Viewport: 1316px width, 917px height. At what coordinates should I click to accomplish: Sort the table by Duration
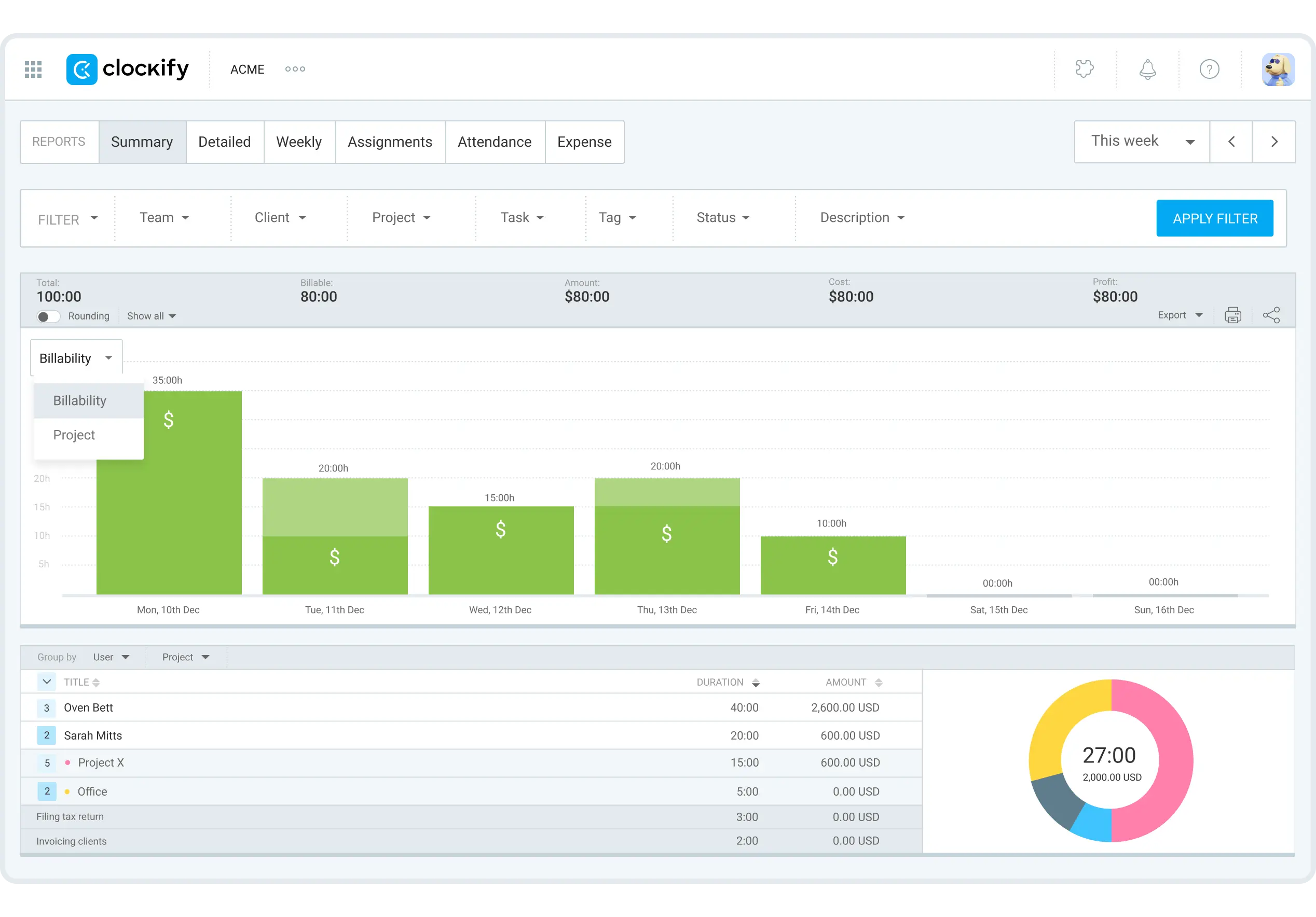756,682
